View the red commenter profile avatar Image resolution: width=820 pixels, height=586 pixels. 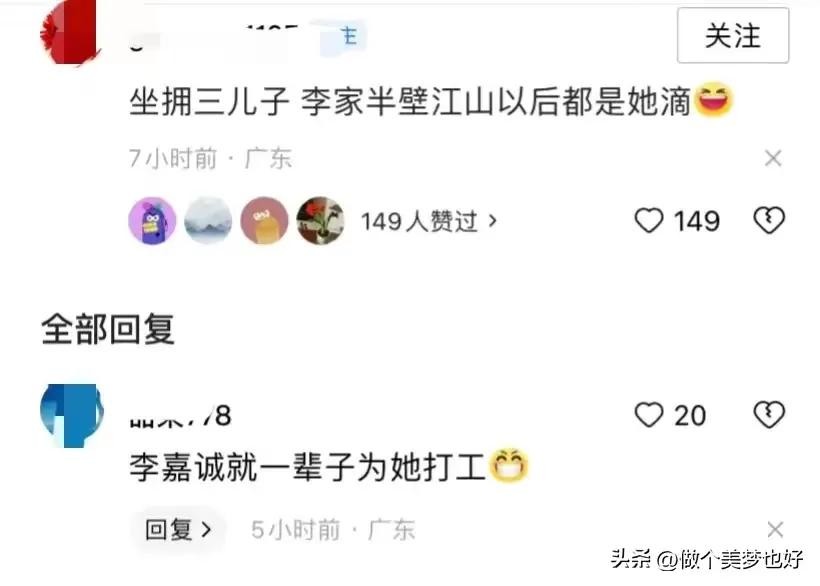pyautogui.click(x=71, y=32)
